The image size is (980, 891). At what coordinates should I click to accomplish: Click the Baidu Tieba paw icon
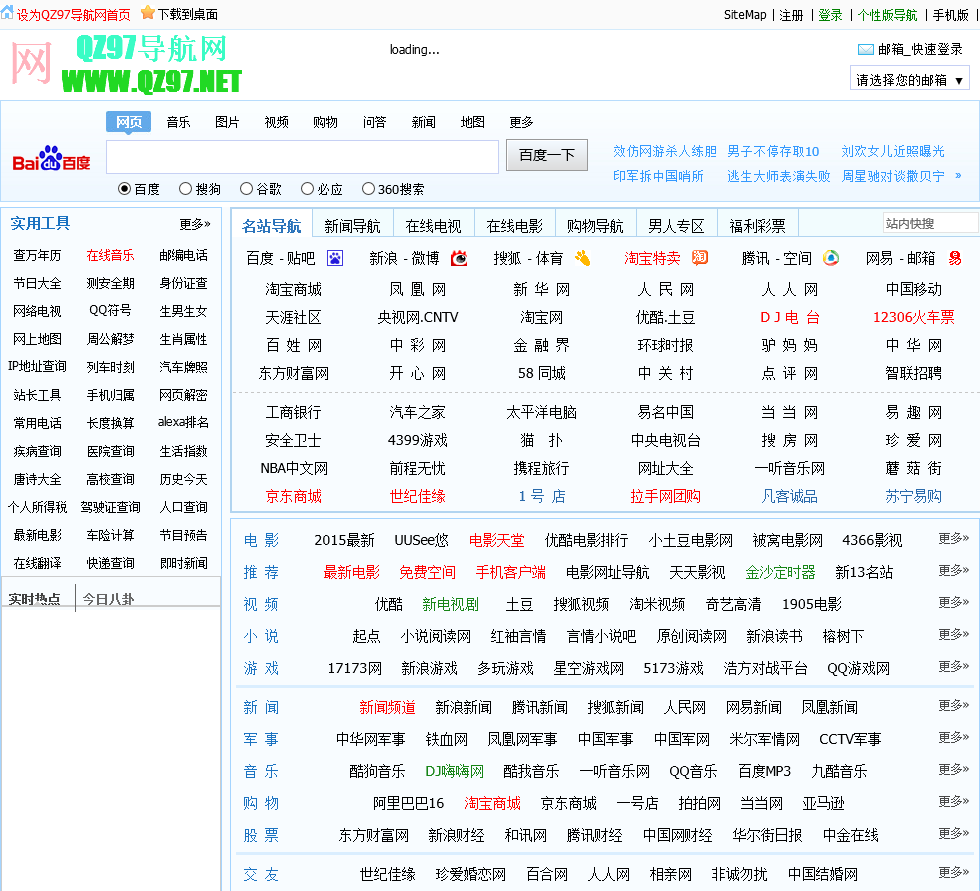pos(335,258)
